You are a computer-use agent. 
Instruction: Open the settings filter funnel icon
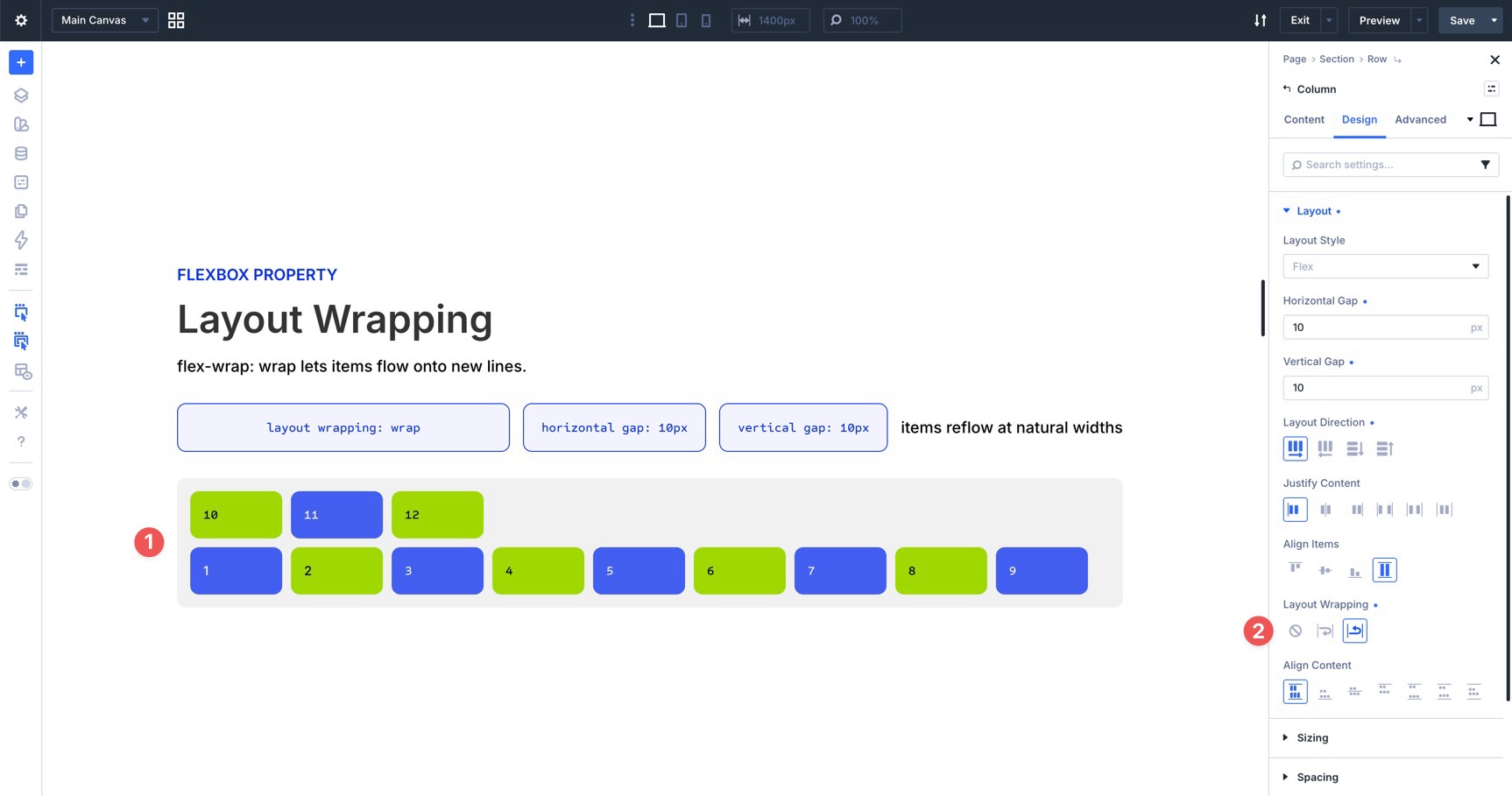[1485, 165]
